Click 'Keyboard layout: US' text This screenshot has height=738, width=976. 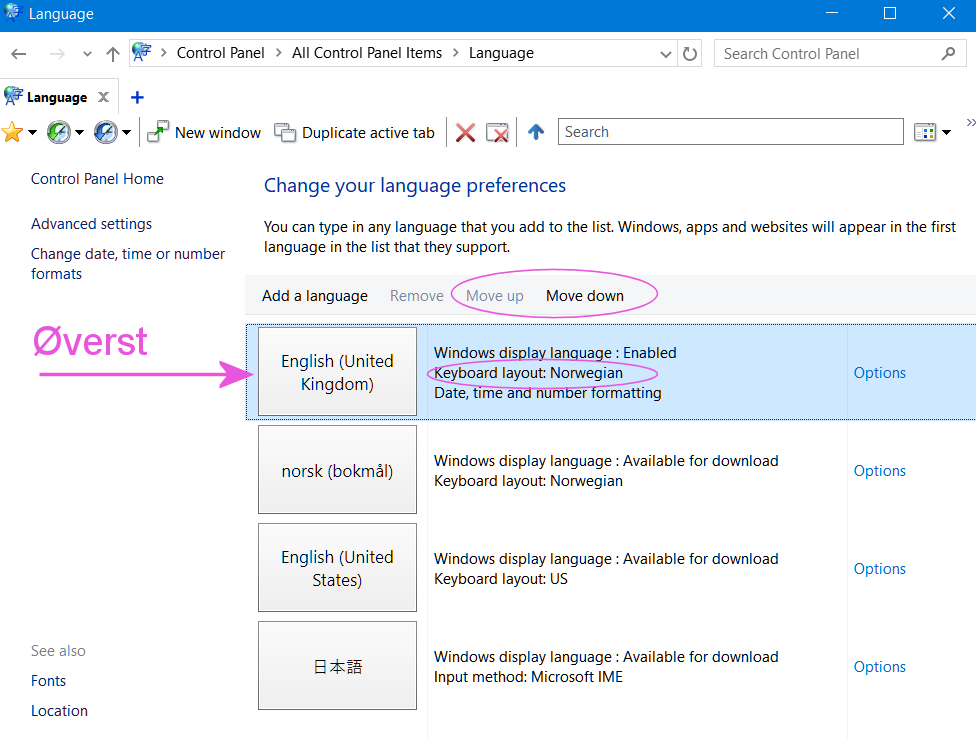(x=501, y=579)
